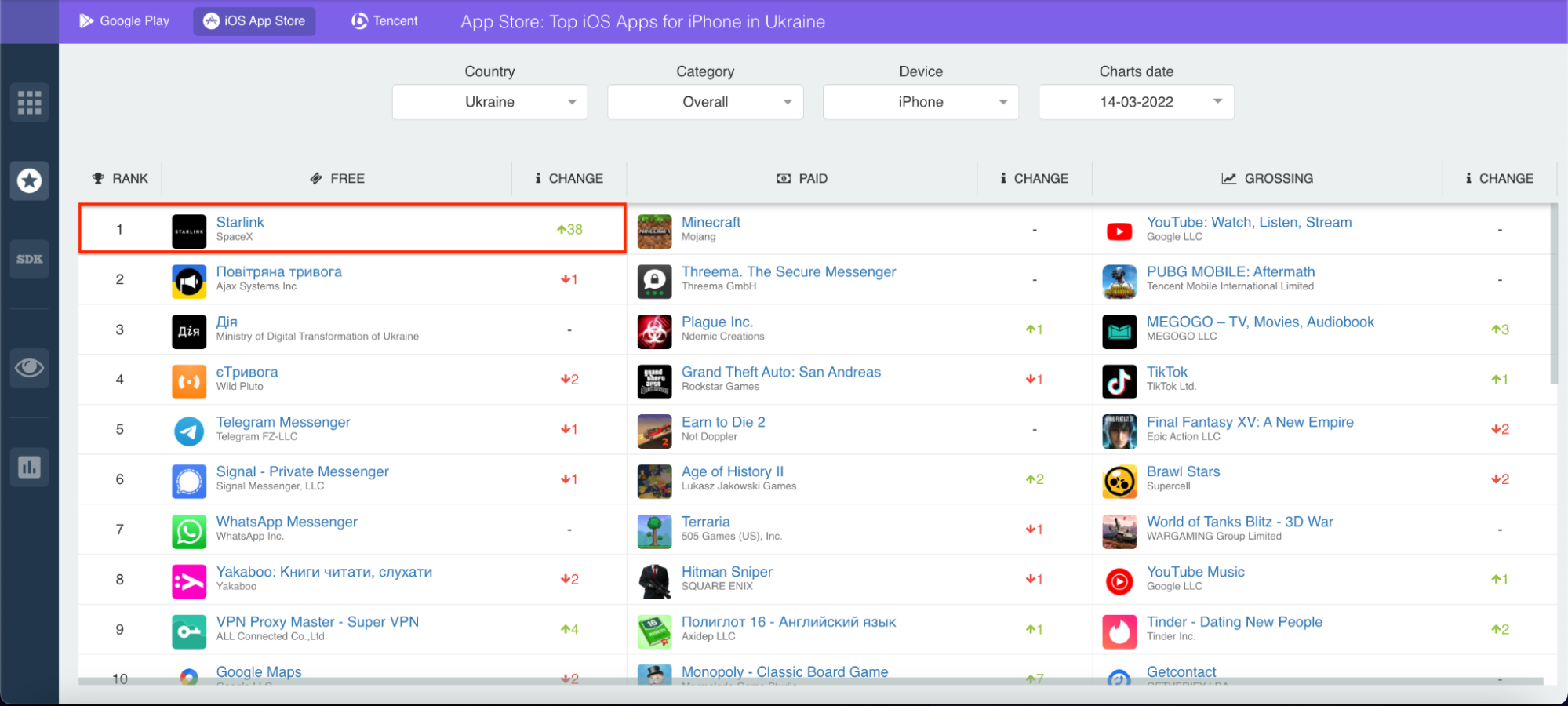Click the PAID column header
Image resolution: width=1568 pixels, height=706 pixels.
802,179
